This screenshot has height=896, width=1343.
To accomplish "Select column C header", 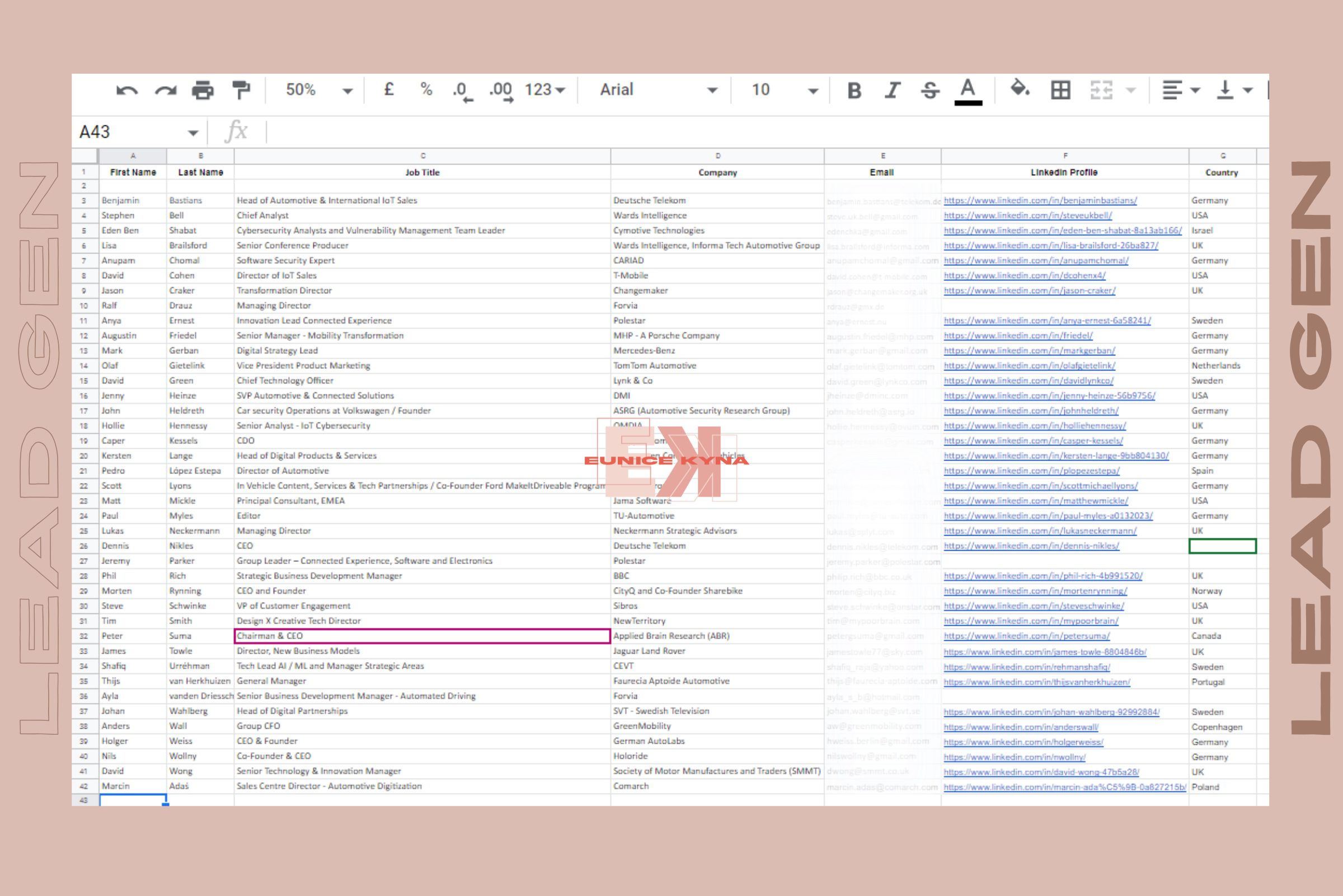I will [422, 156].
